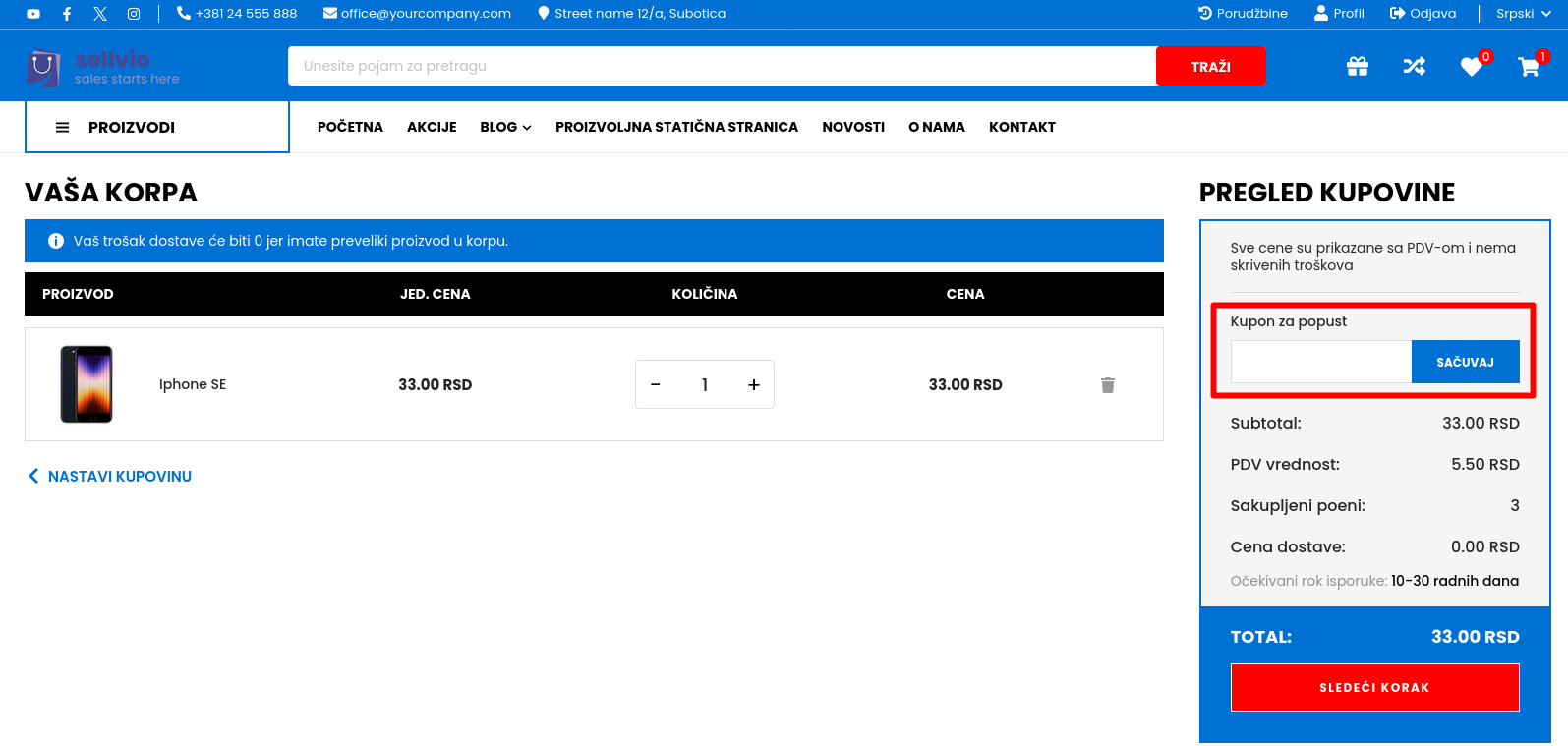The width and height of the screenshot is (1568, 746).
Task: Click the Facebook icon in top bar
Action: click(x=67, y=14)
